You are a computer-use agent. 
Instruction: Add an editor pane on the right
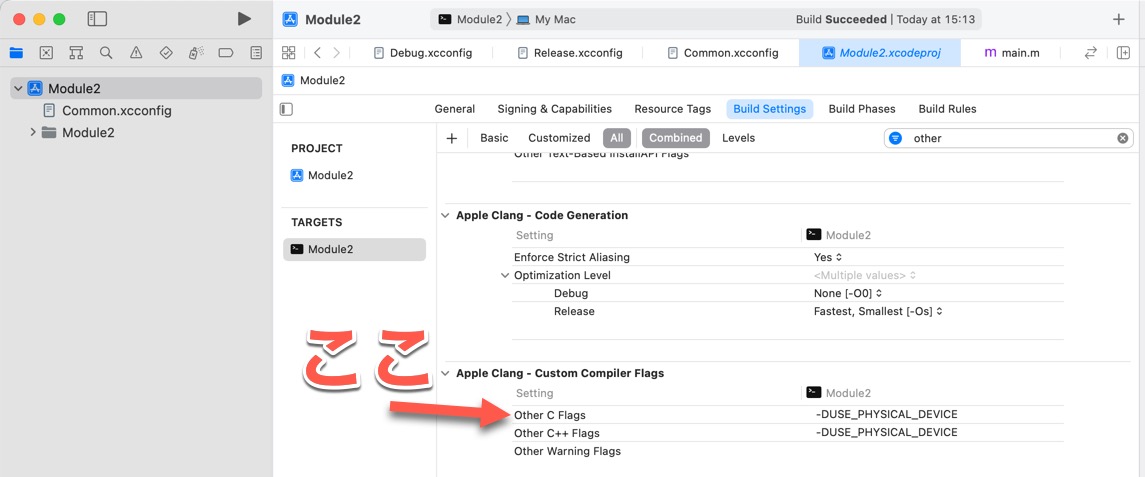[1123, 53]
